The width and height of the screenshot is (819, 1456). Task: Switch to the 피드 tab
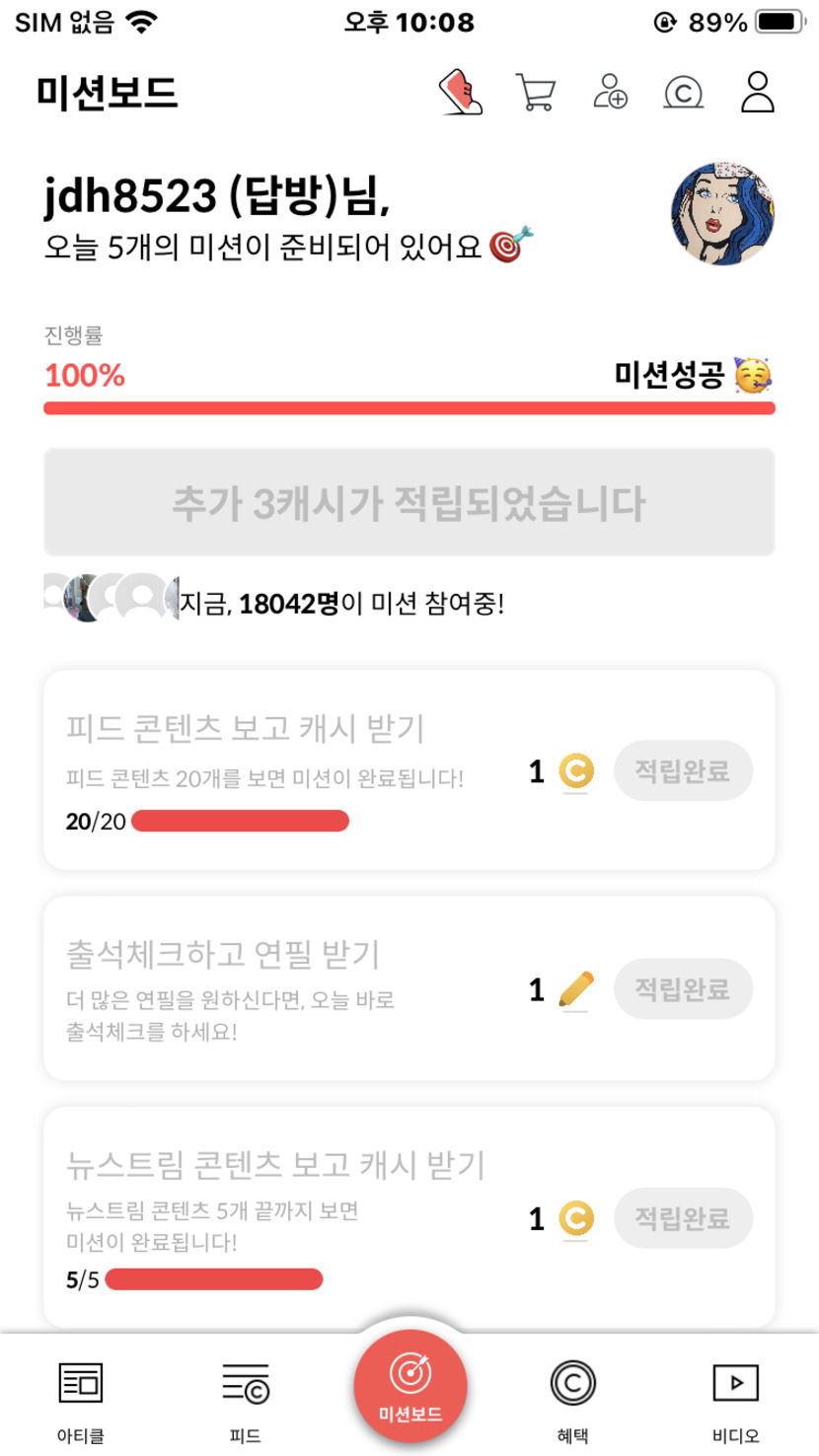(x=245, y=1398)
